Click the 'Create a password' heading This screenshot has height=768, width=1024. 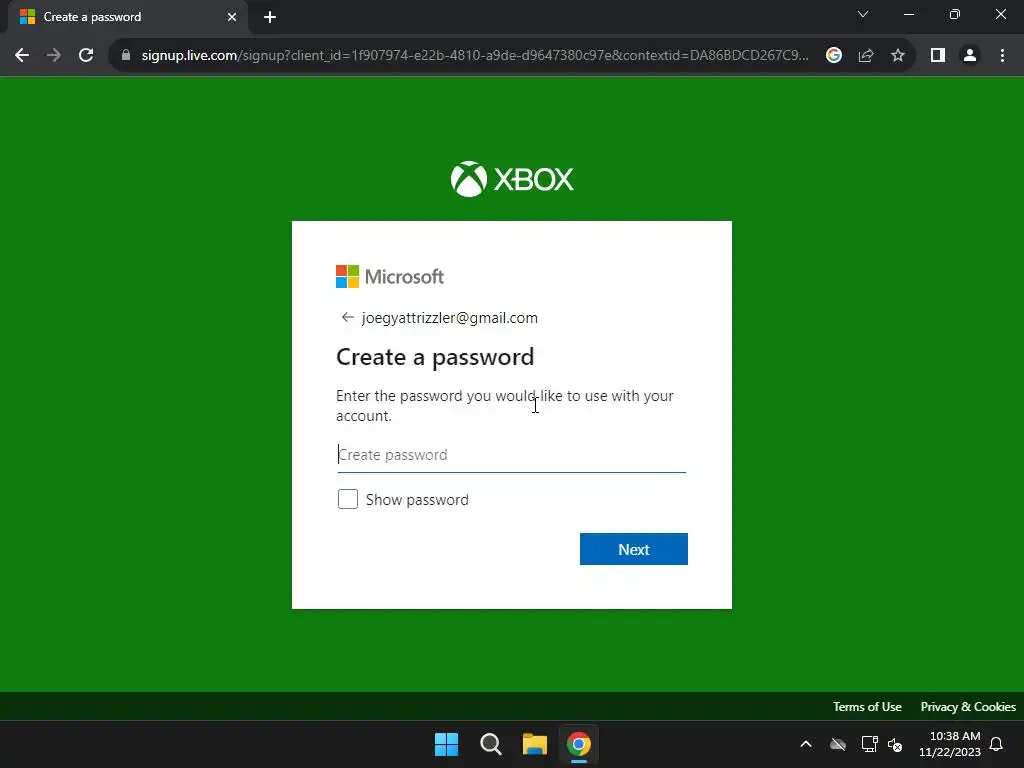pyautogui.click(x=435, y=357)
